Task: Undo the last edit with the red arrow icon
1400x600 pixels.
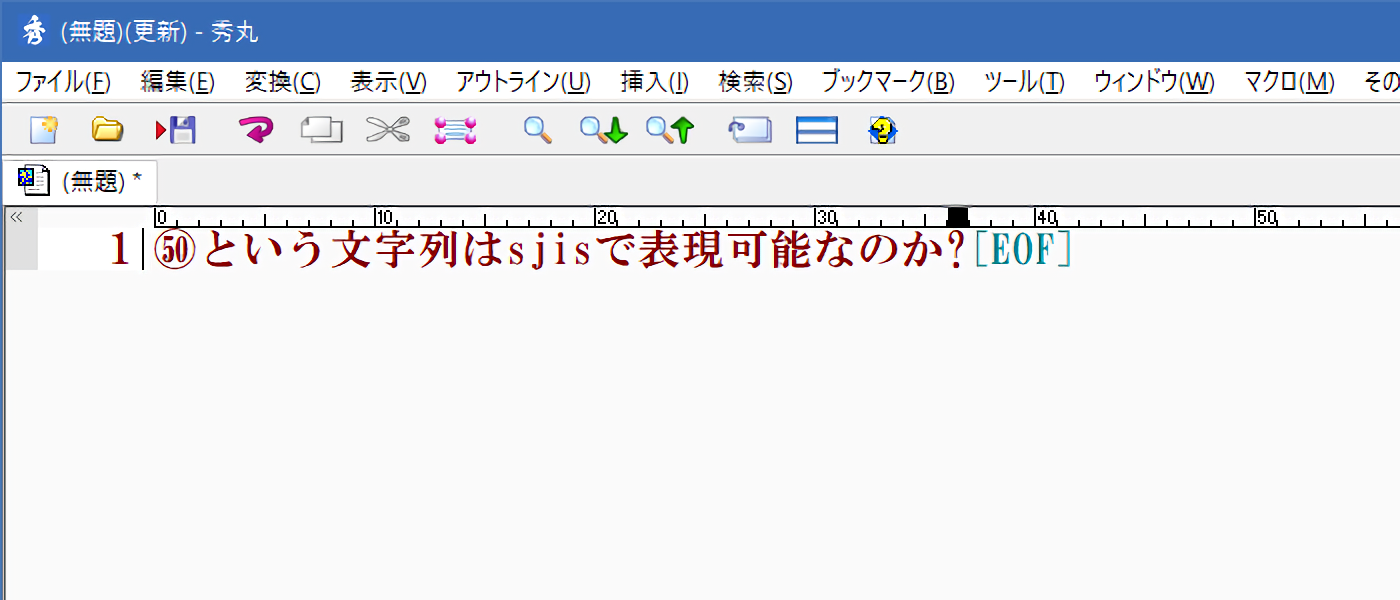Action: [257, 130]
